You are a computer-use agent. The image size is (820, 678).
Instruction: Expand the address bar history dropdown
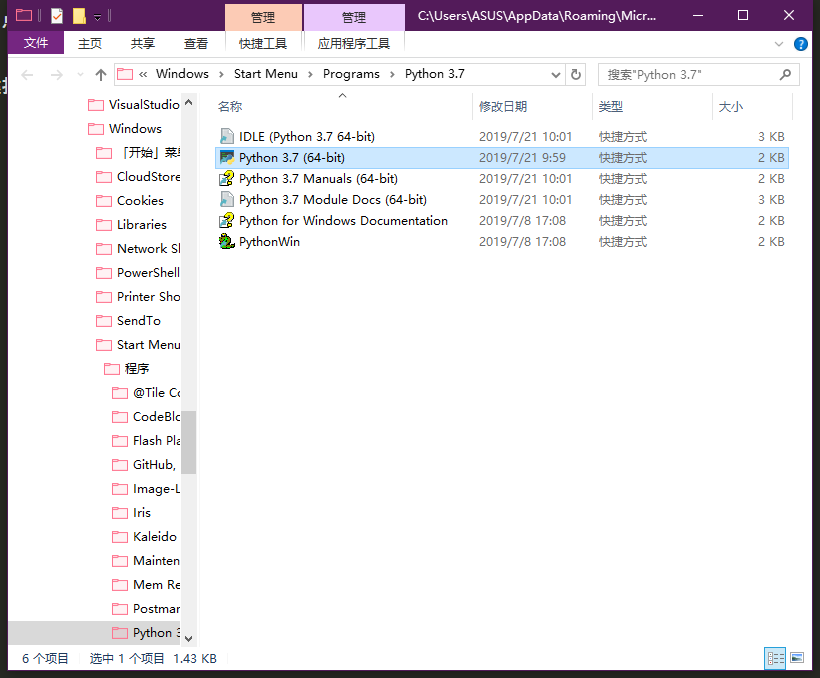(556, 74)
